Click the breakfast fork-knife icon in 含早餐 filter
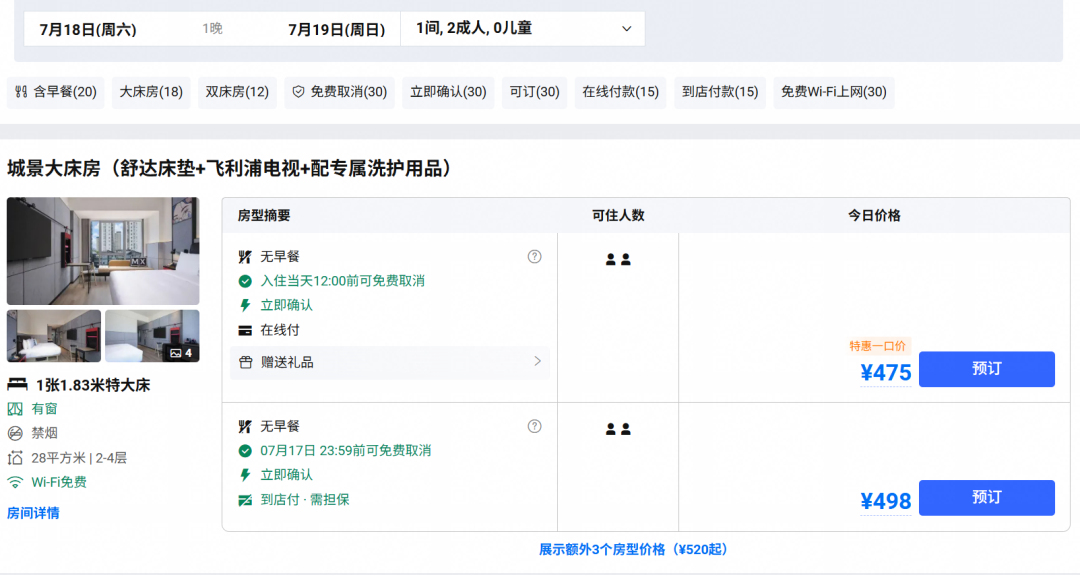This screenshot has height=575, width=1080. [21, 92]
